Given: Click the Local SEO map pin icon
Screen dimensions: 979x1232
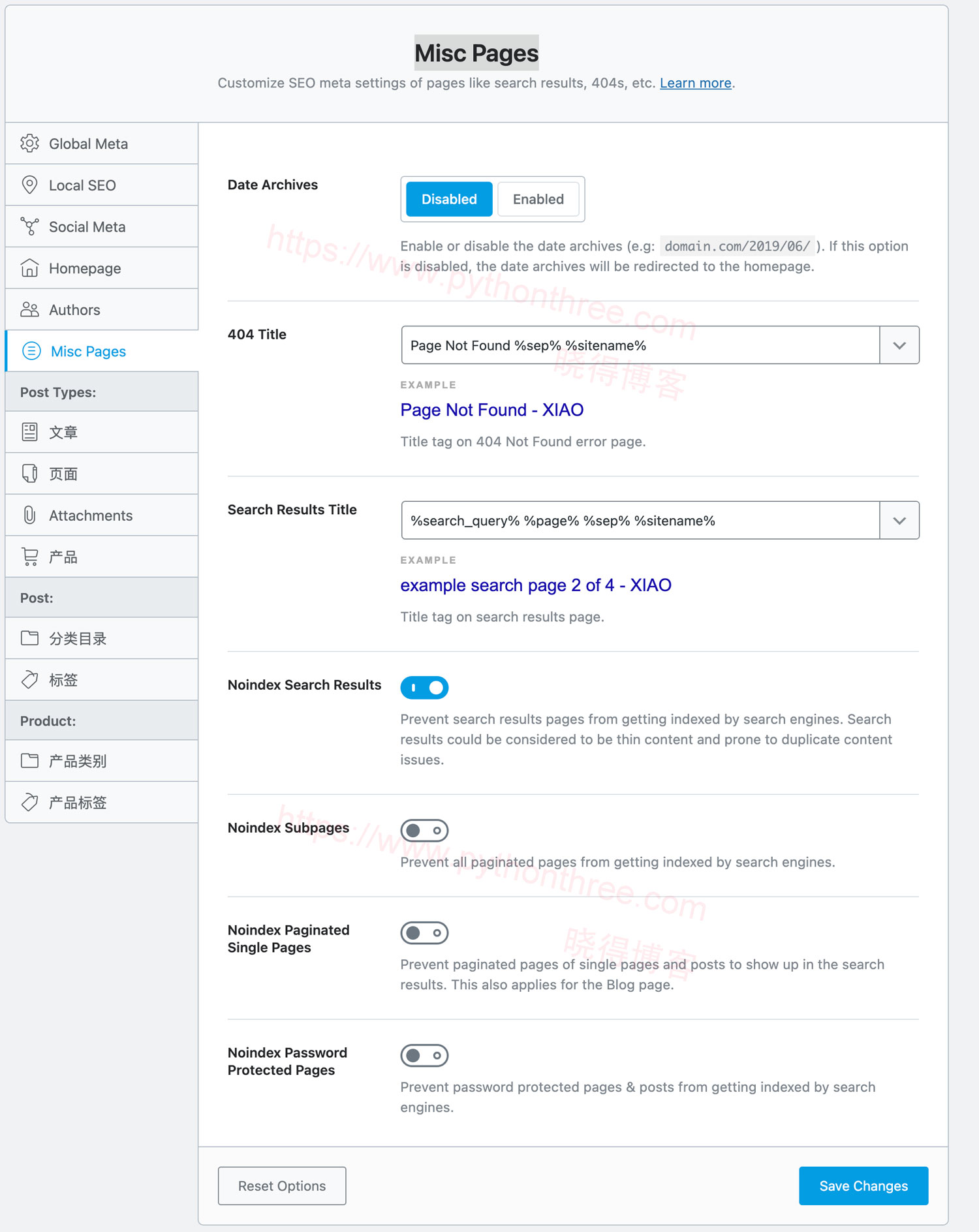Looking at the screenshot, I should [x=29, y=185].
